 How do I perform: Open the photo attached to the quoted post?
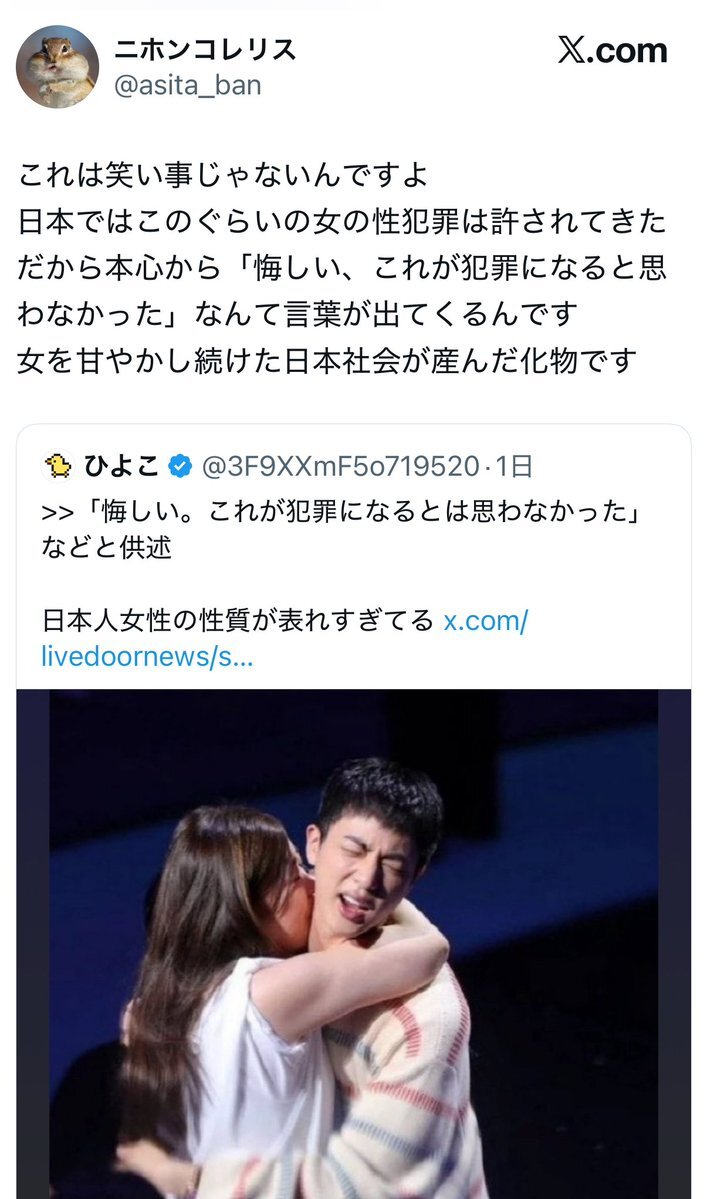click(x=354, y=944)
